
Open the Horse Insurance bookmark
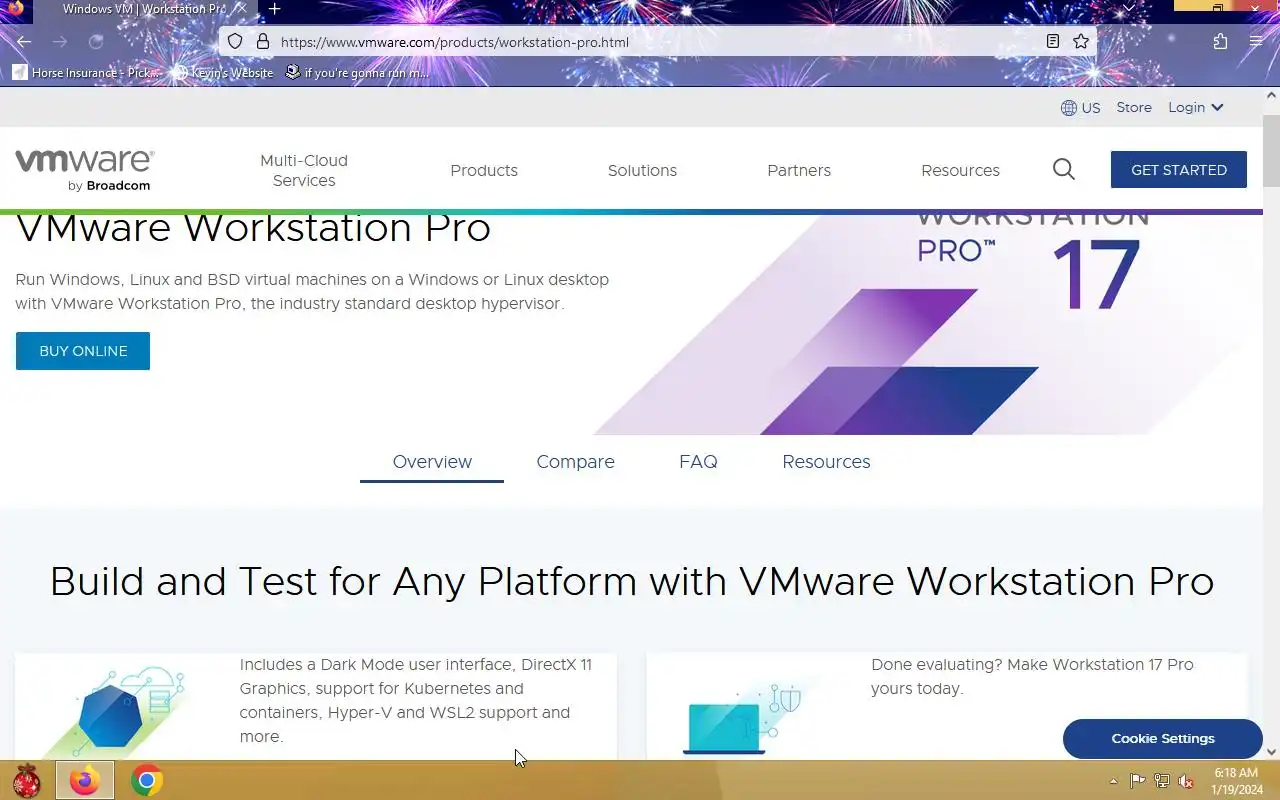click(x=87, y=72)
